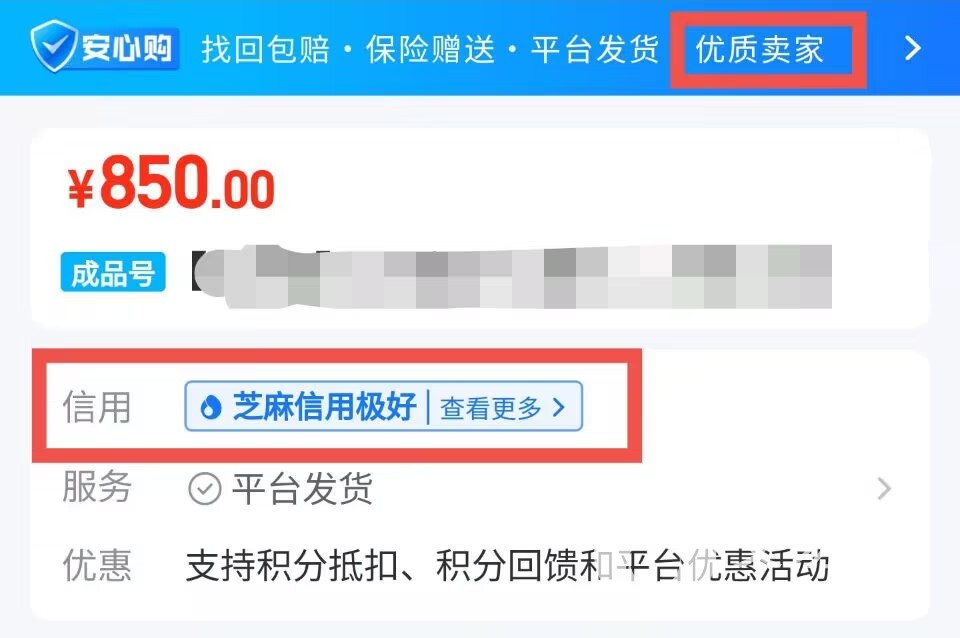Tap the 服务 row label
Image resolution: width=960 pixels, height=638 pixels.
click(97, 487)
